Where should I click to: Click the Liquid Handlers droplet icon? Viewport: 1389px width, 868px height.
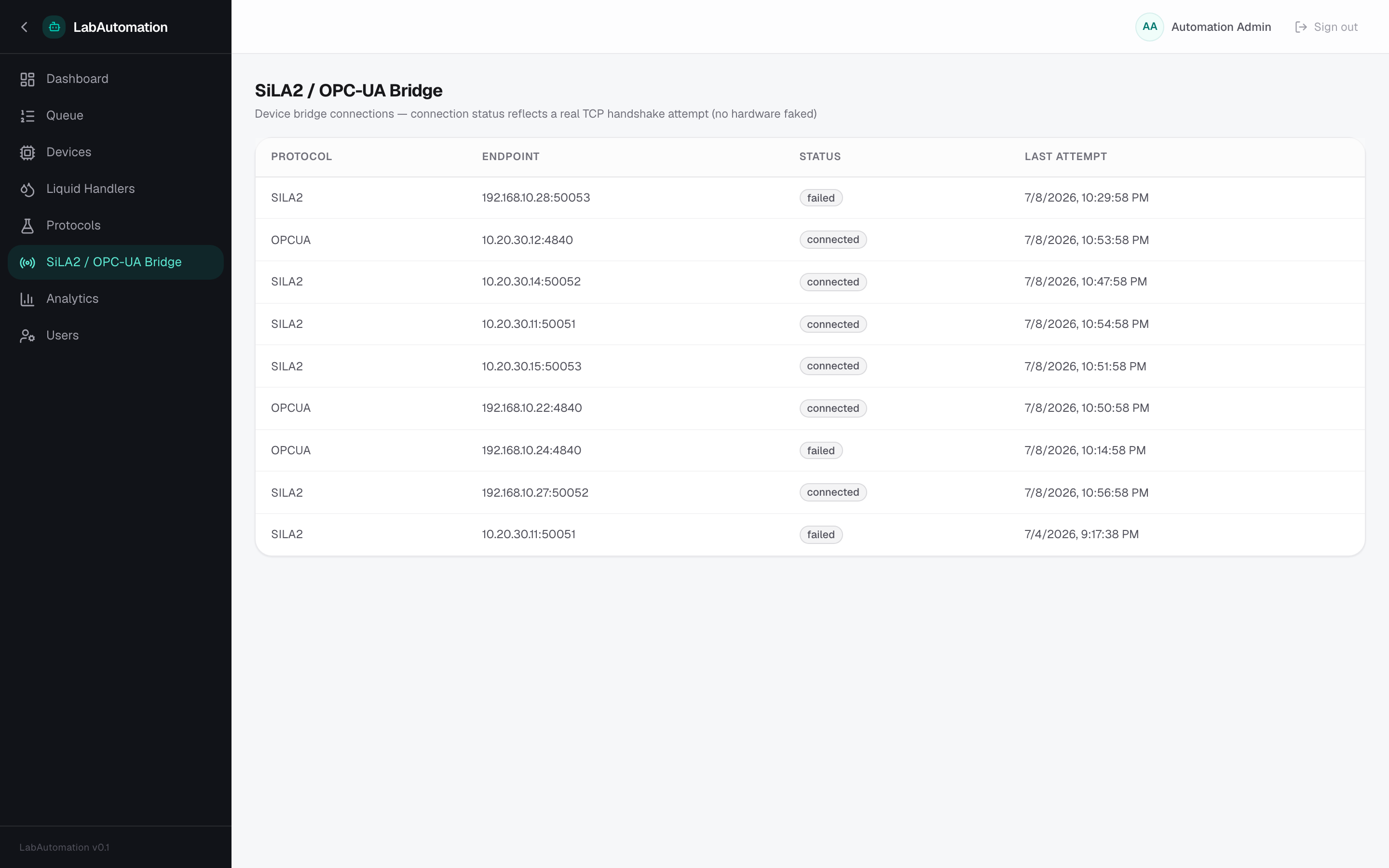(x=27, y=190)
